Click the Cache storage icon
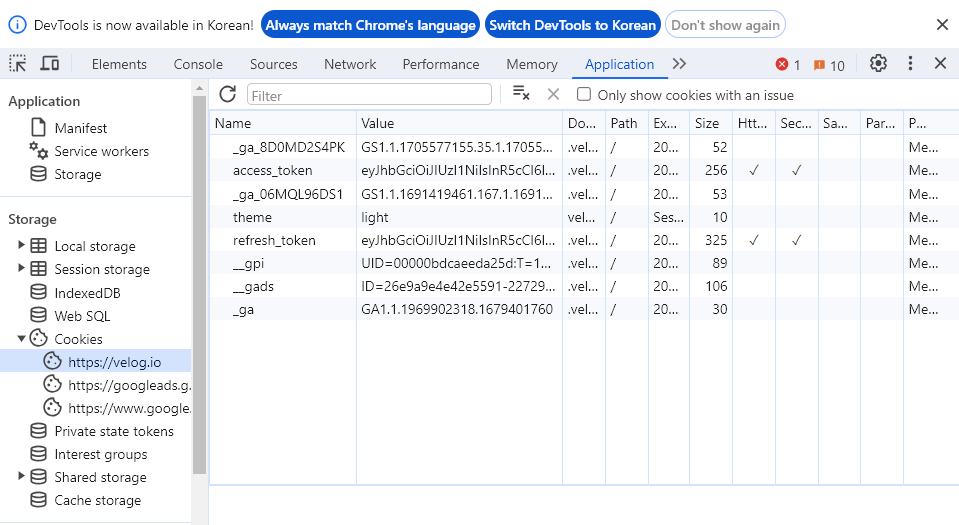 click(39, 500)
